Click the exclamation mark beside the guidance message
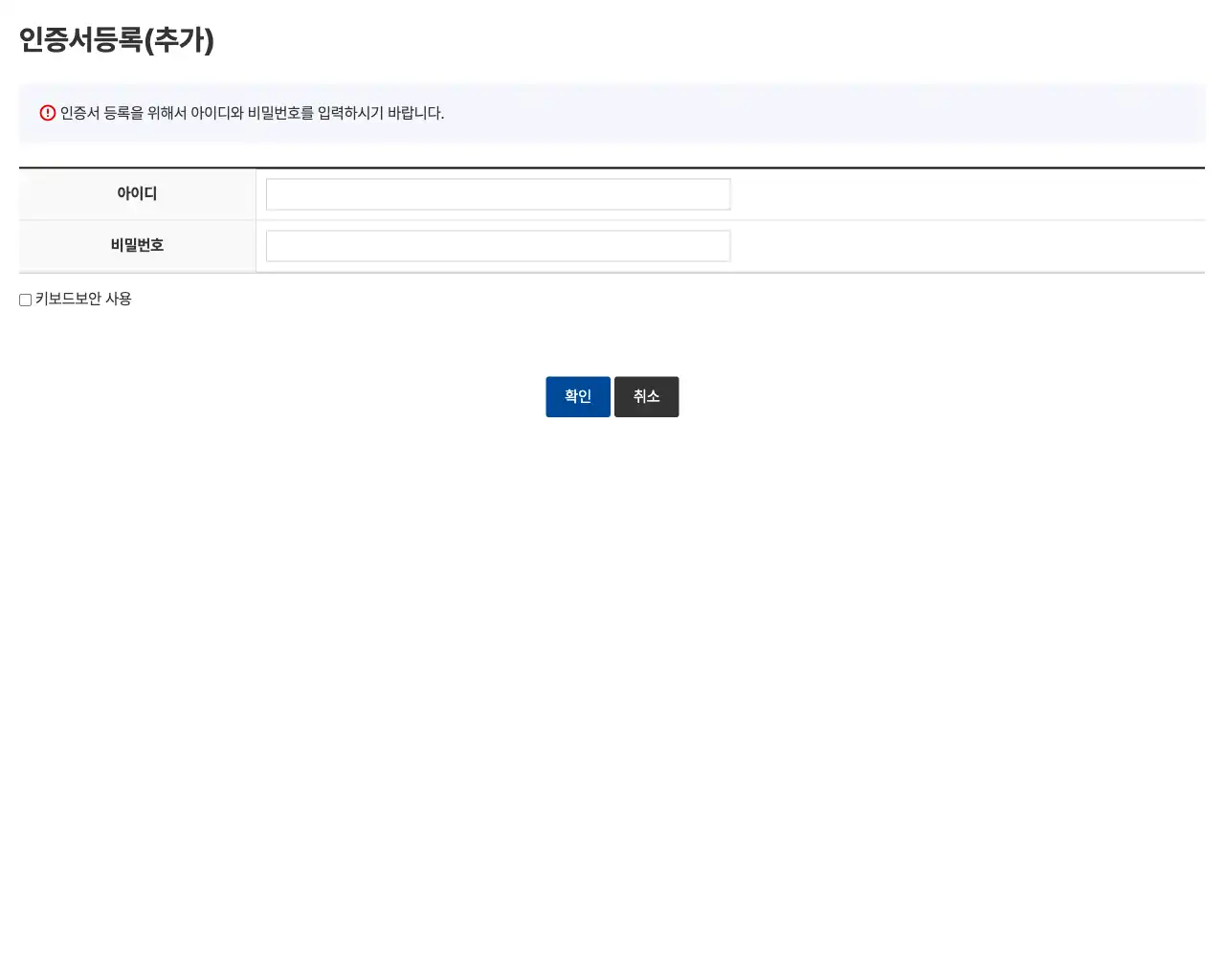 48,113
